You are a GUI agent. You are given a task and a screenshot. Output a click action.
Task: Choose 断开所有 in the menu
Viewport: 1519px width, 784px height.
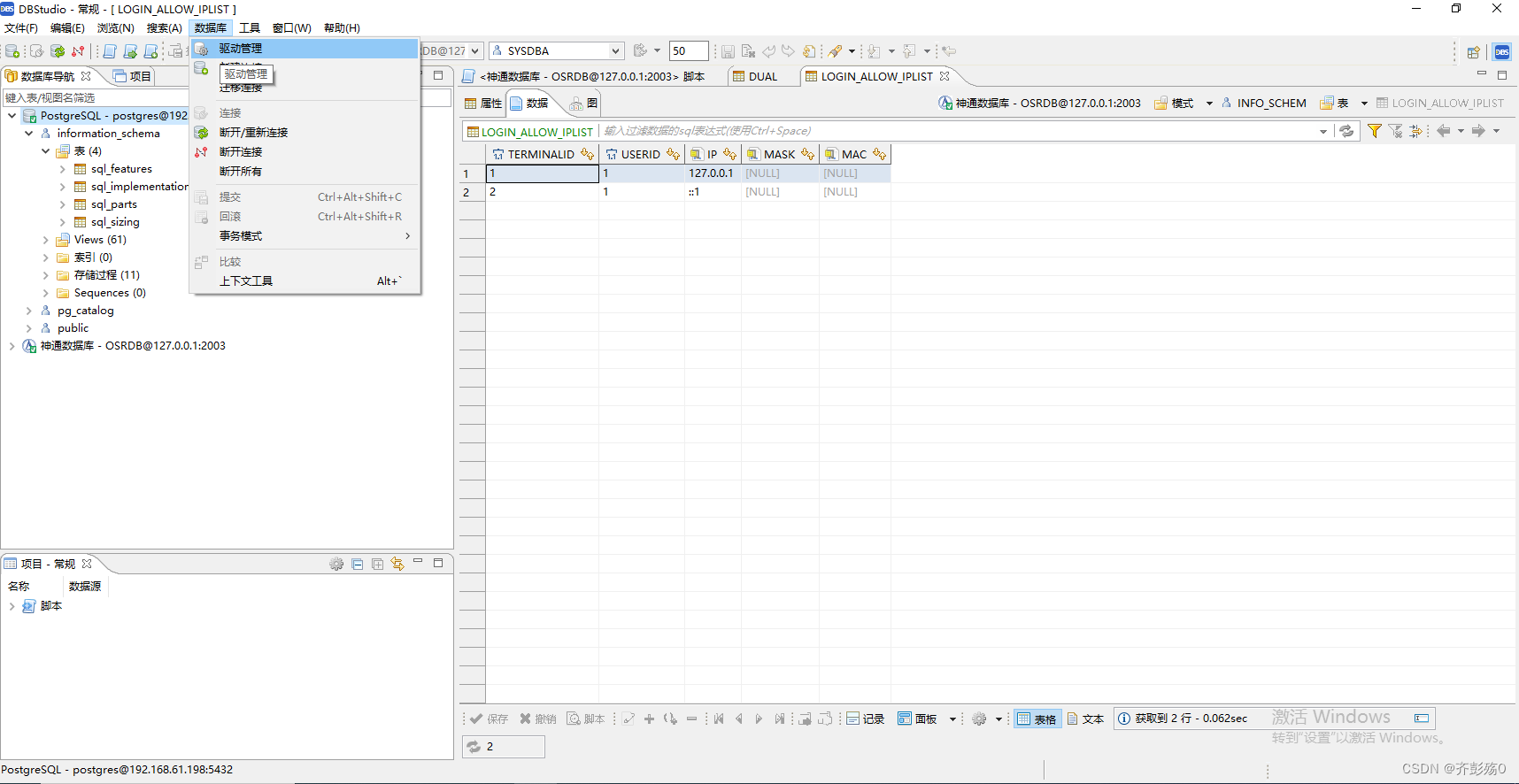pyautogui.click(x=305, y=172)
